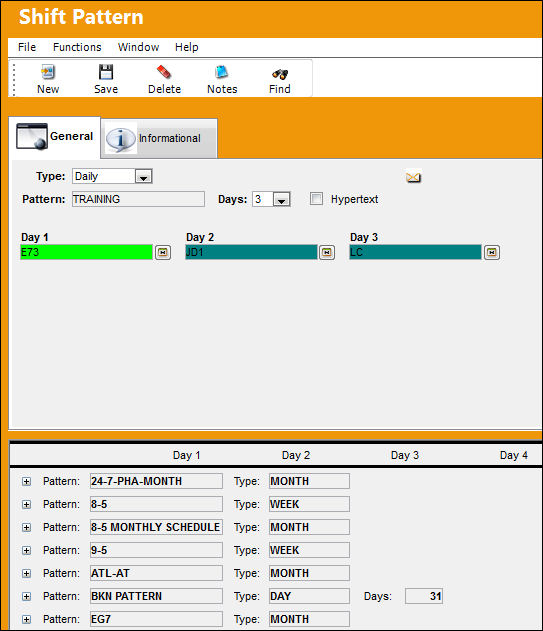Enable the Hypertext checkbox
This screenshot has width=543, height=631.
point(316,199)
